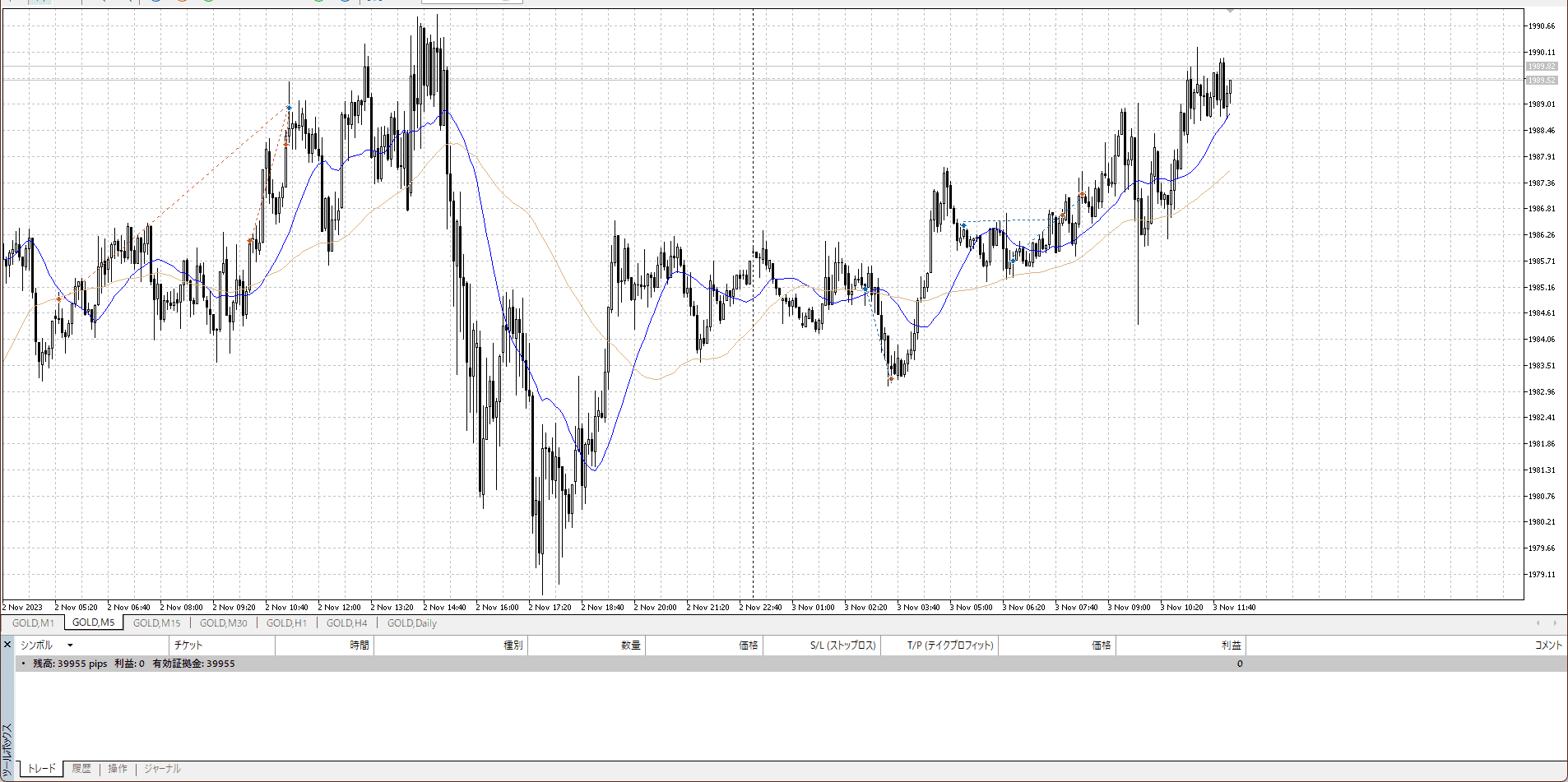1568x782 pixels.
Task: Switch to GOLD,H1 chart tab
Action: 286,623
